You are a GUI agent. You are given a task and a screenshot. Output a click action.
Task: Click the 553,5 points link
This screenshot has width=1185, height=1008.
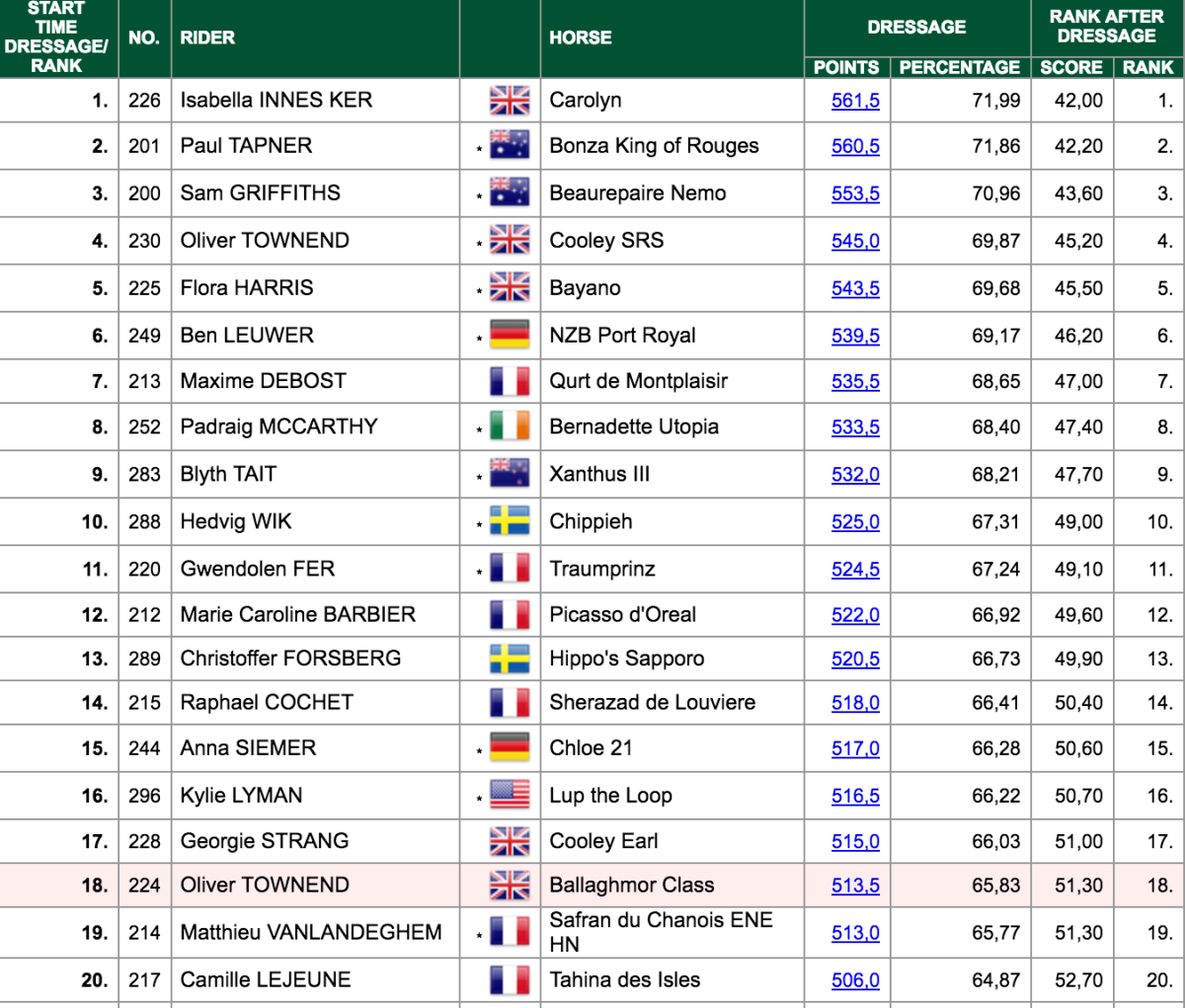(855, 194)
